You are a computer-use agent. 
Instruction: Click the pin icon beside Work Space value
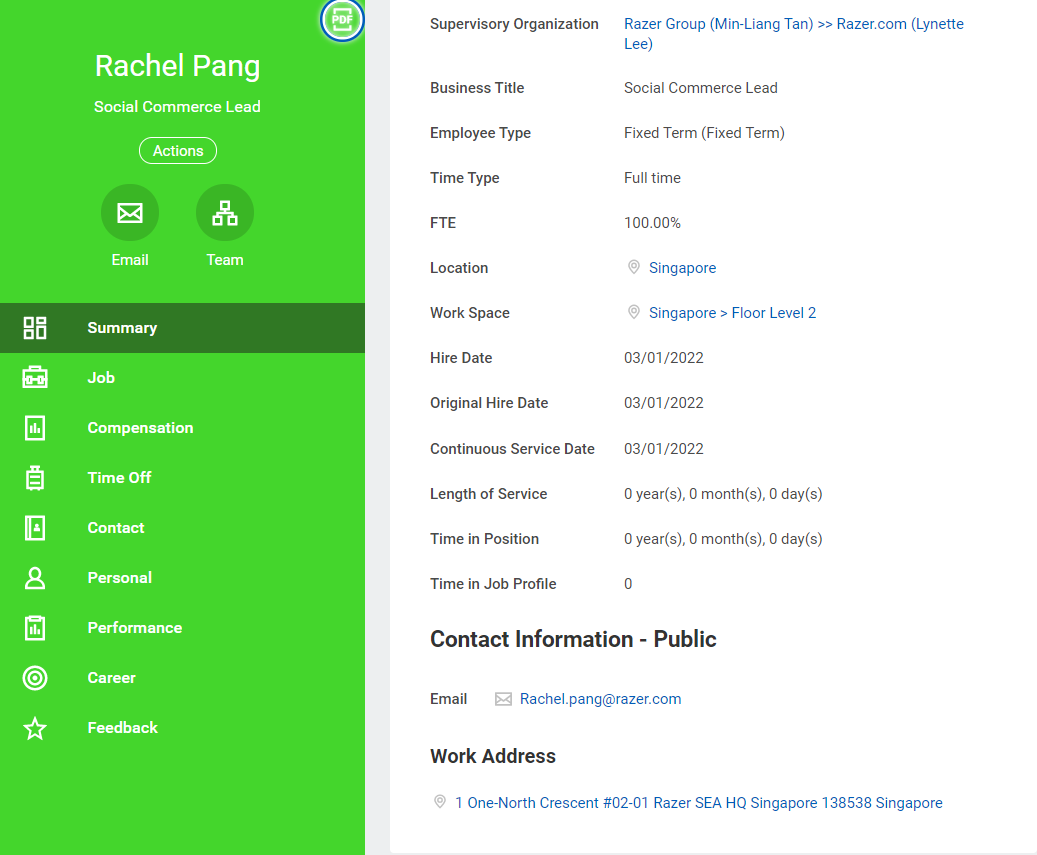click(x=634, y=312)
